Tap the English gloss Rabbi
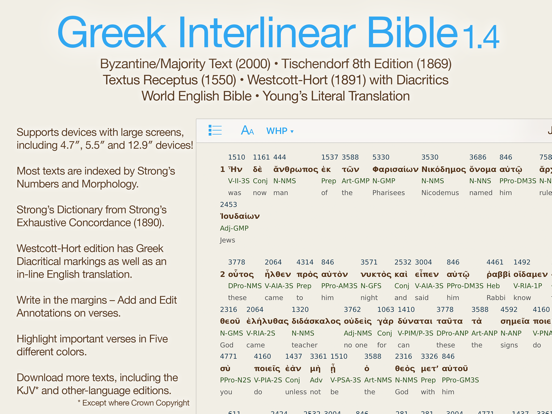This screenshot has height=414, width=552. tap(496, 298)
